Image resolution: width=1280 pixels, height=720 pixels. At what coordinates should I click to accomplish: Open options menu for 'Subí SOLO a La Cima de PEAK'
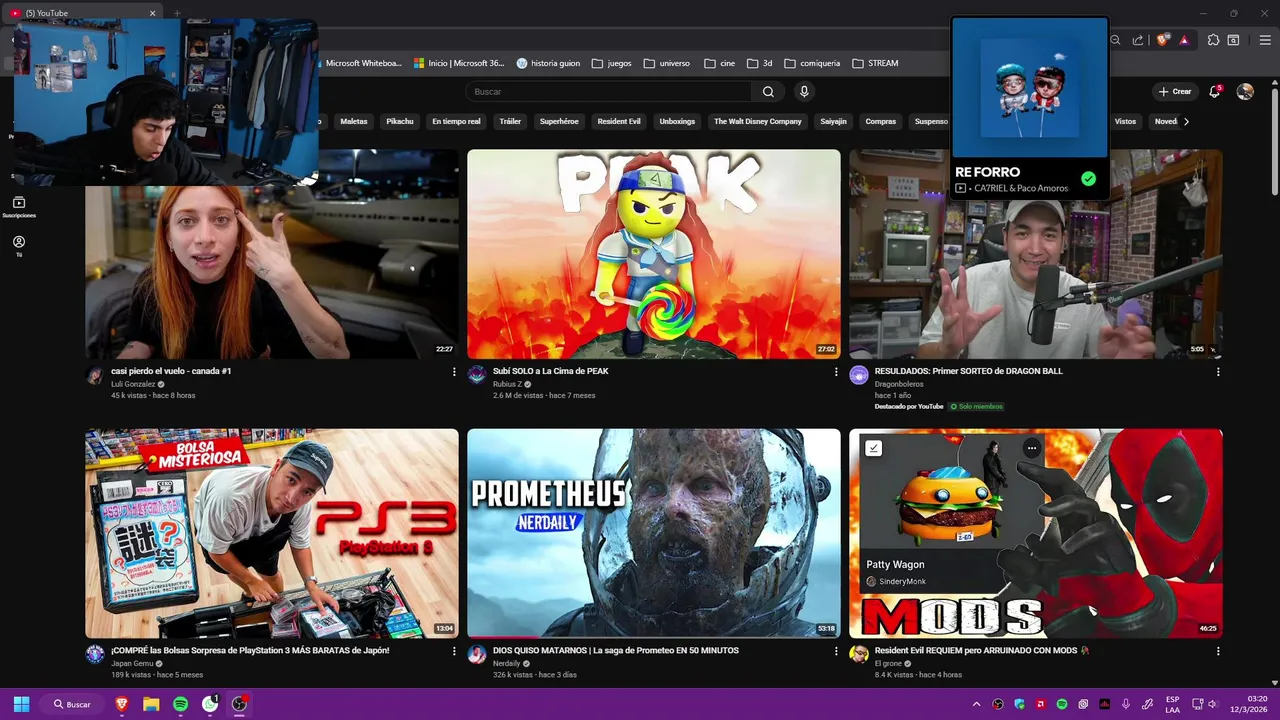click(836, 372)
